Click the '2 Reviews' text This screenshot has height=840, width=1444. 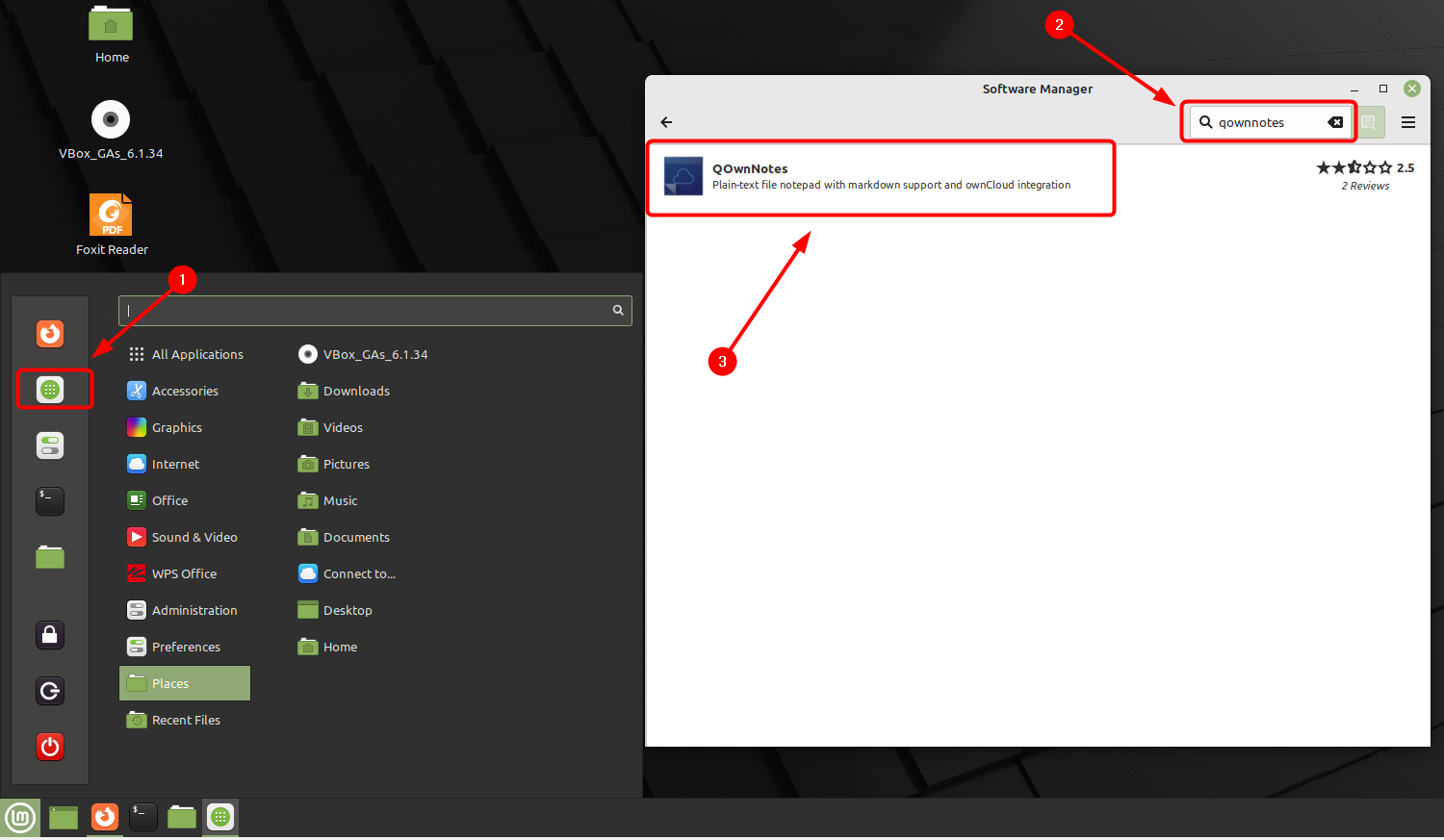click(x=1365, y=186)
